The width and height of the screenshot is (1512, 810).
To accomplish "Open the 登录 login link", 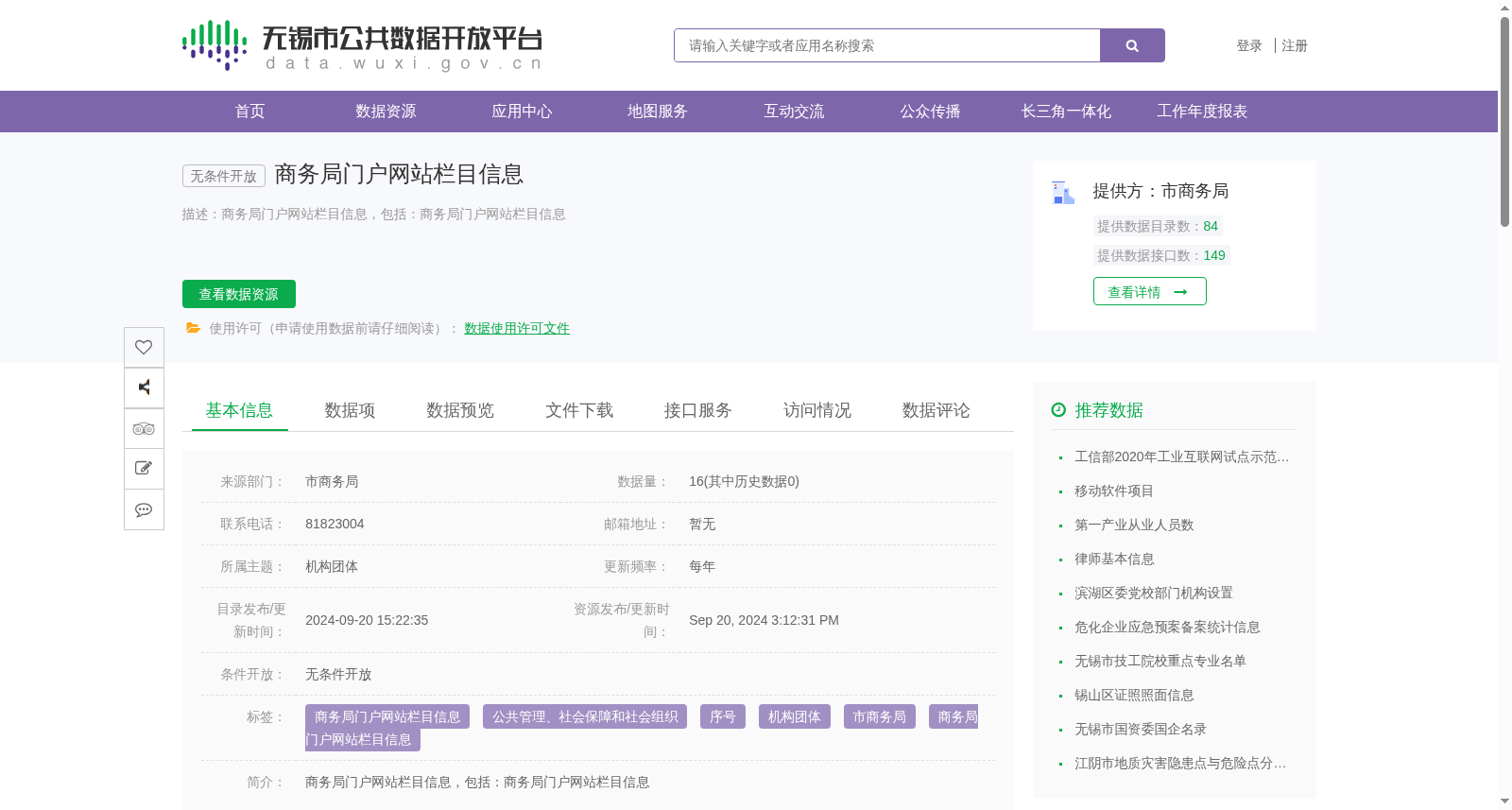I will [x=1249, y=45].
